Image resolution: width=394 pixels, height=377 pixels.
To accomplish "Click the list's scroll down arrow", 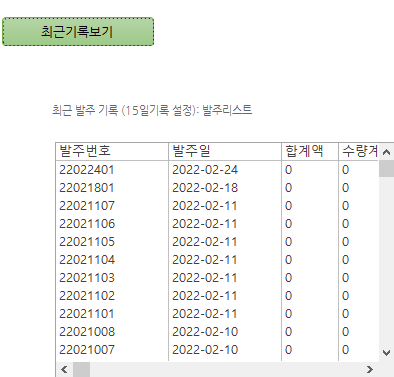I will (x=386, y=353).
